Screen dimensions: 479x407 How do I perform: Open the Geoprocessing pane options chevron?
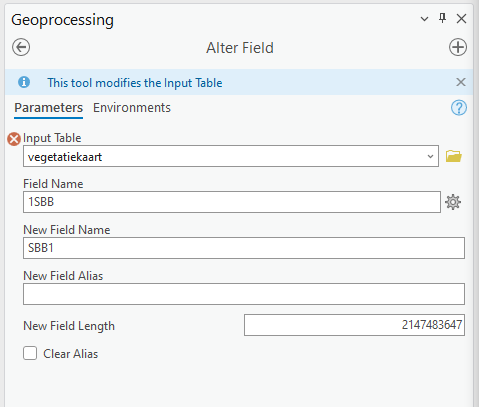pyautogui.click(x=424, y=19)
